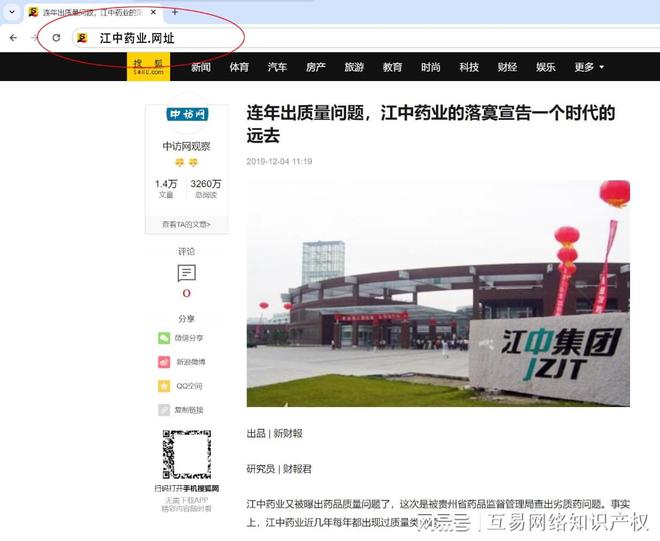Viewport: 660px width, 541px height.
Task: Click the 3260万 总阅读 count
Action: point(206,189)
